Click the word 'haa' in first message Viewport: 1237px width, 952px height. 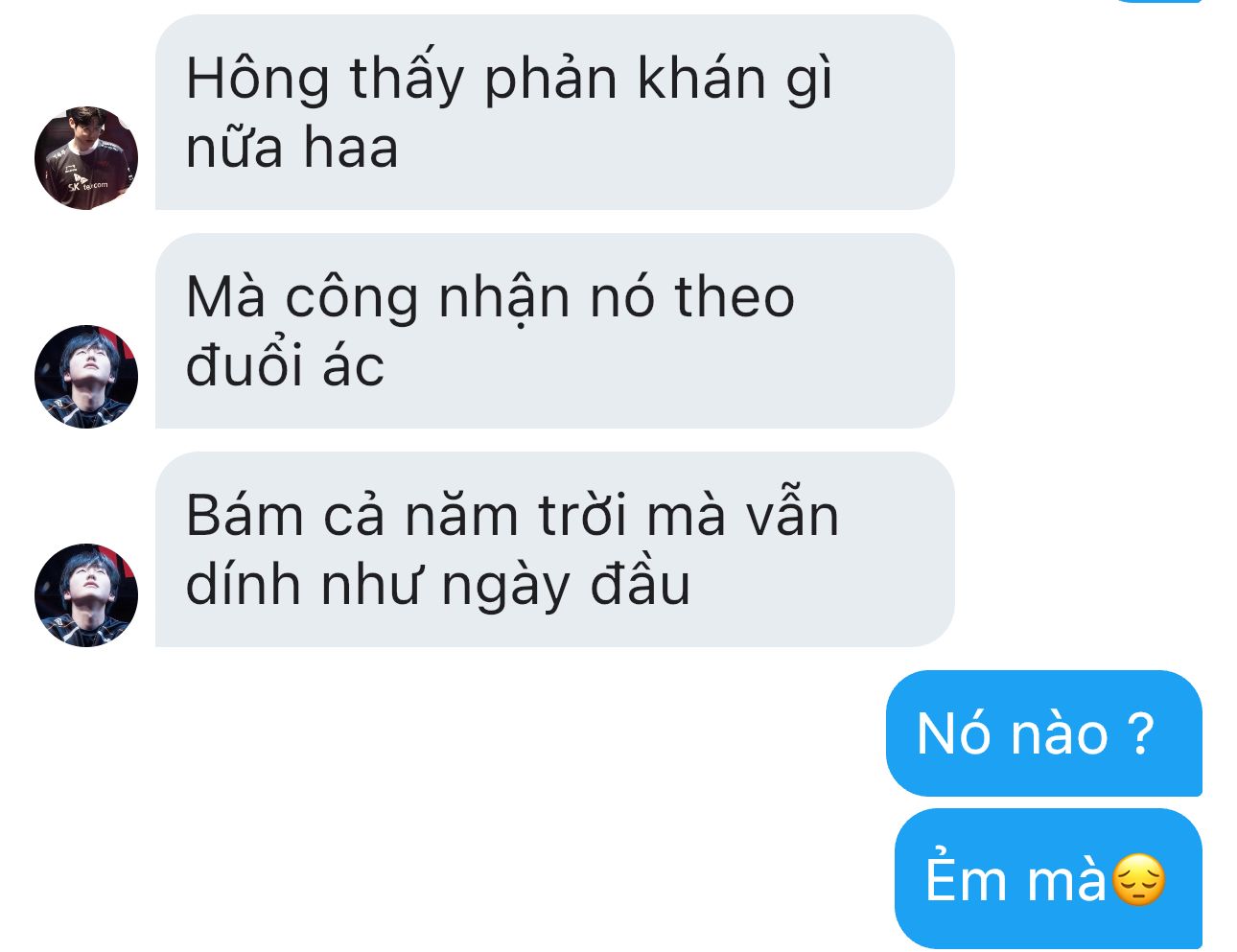click(x=351, y=149)
